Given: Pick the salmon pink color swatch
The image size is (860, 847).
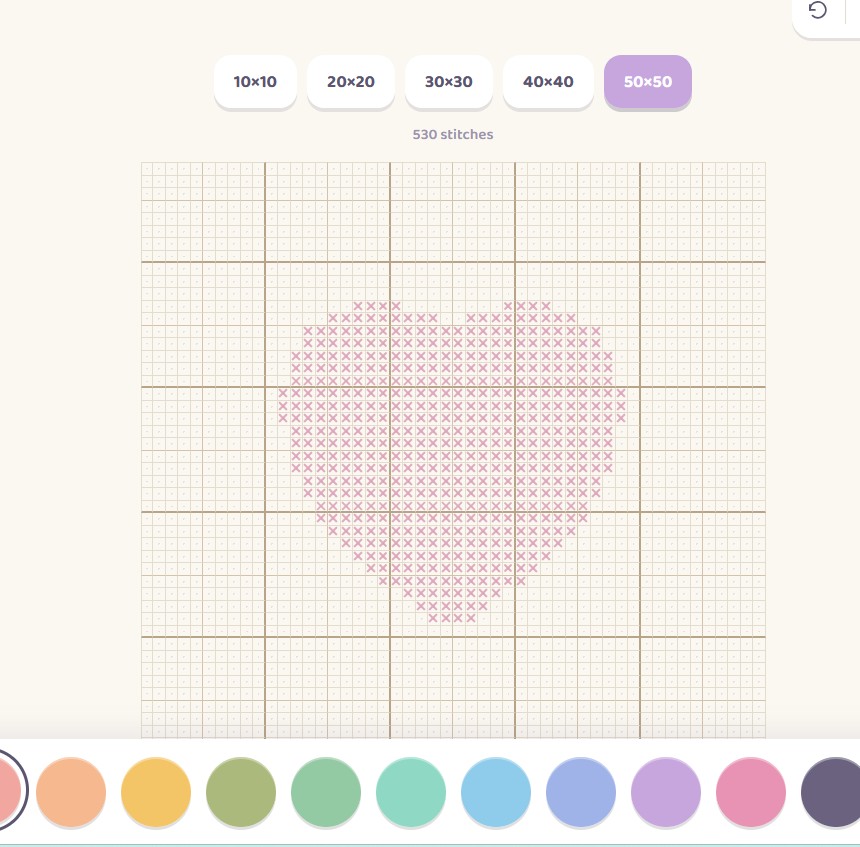Looking at the screenshot, I should (8, 791).
